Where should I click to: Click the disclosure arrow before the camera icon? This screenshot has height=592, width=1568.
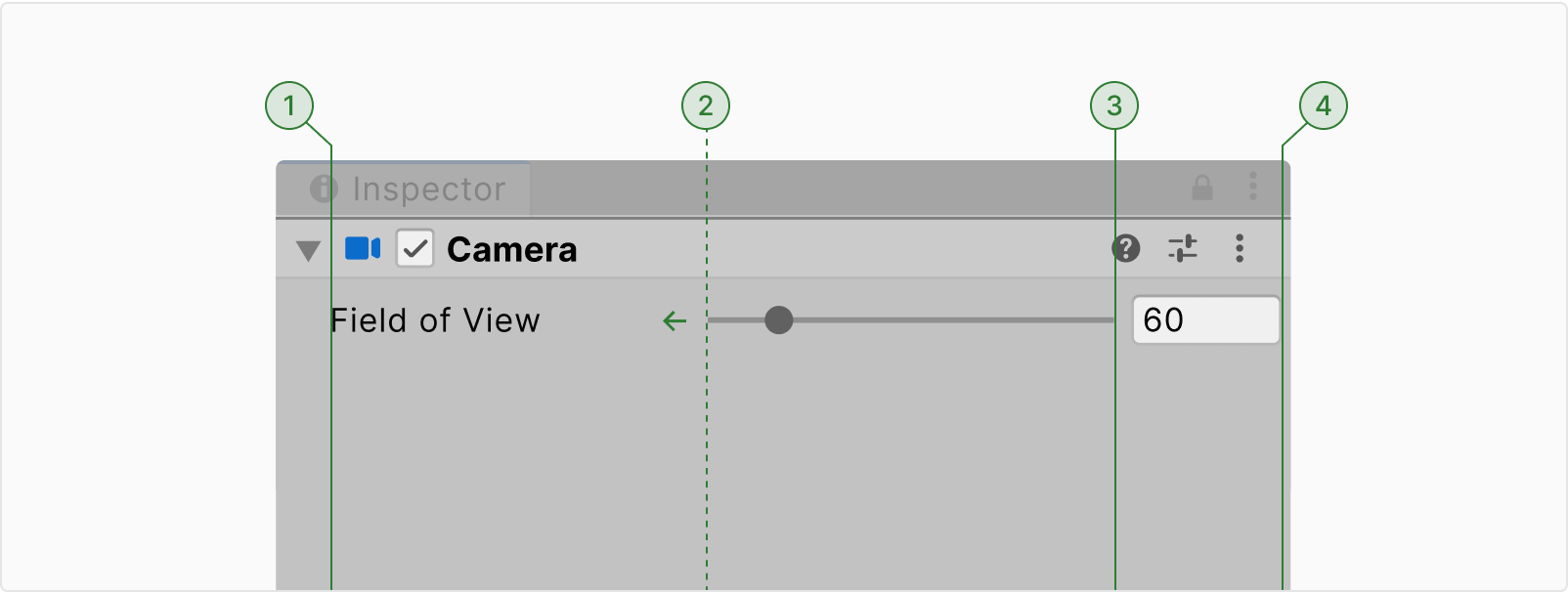click(x=309, y=250)
